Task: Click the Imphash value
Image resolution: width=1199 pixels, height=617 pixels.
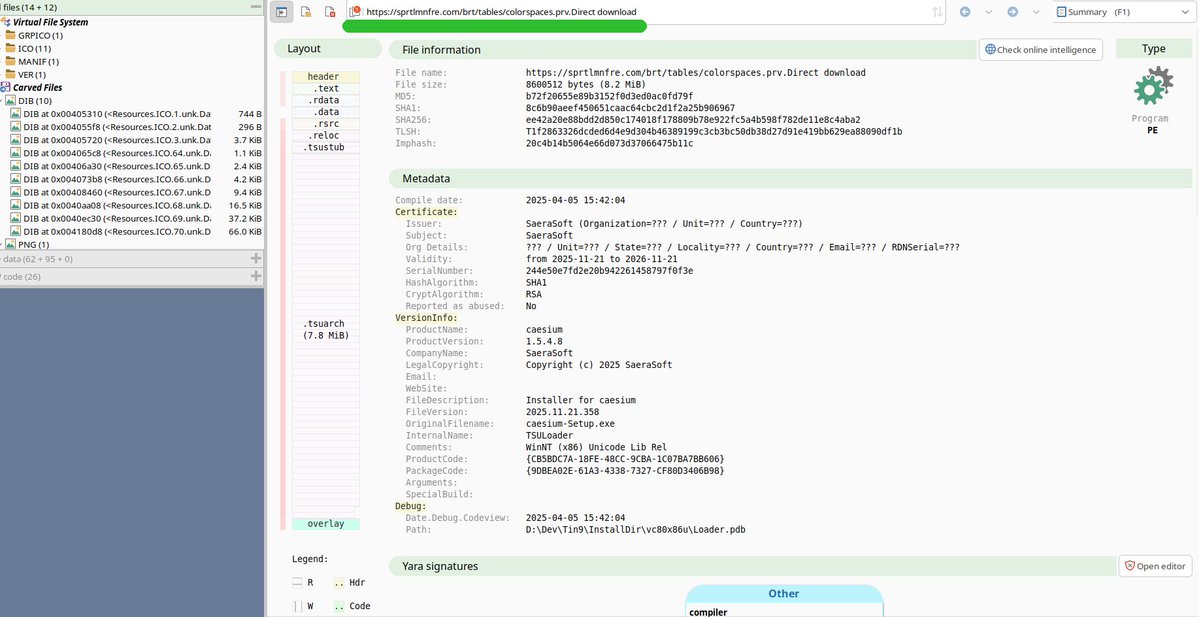Action: (609, 144)
